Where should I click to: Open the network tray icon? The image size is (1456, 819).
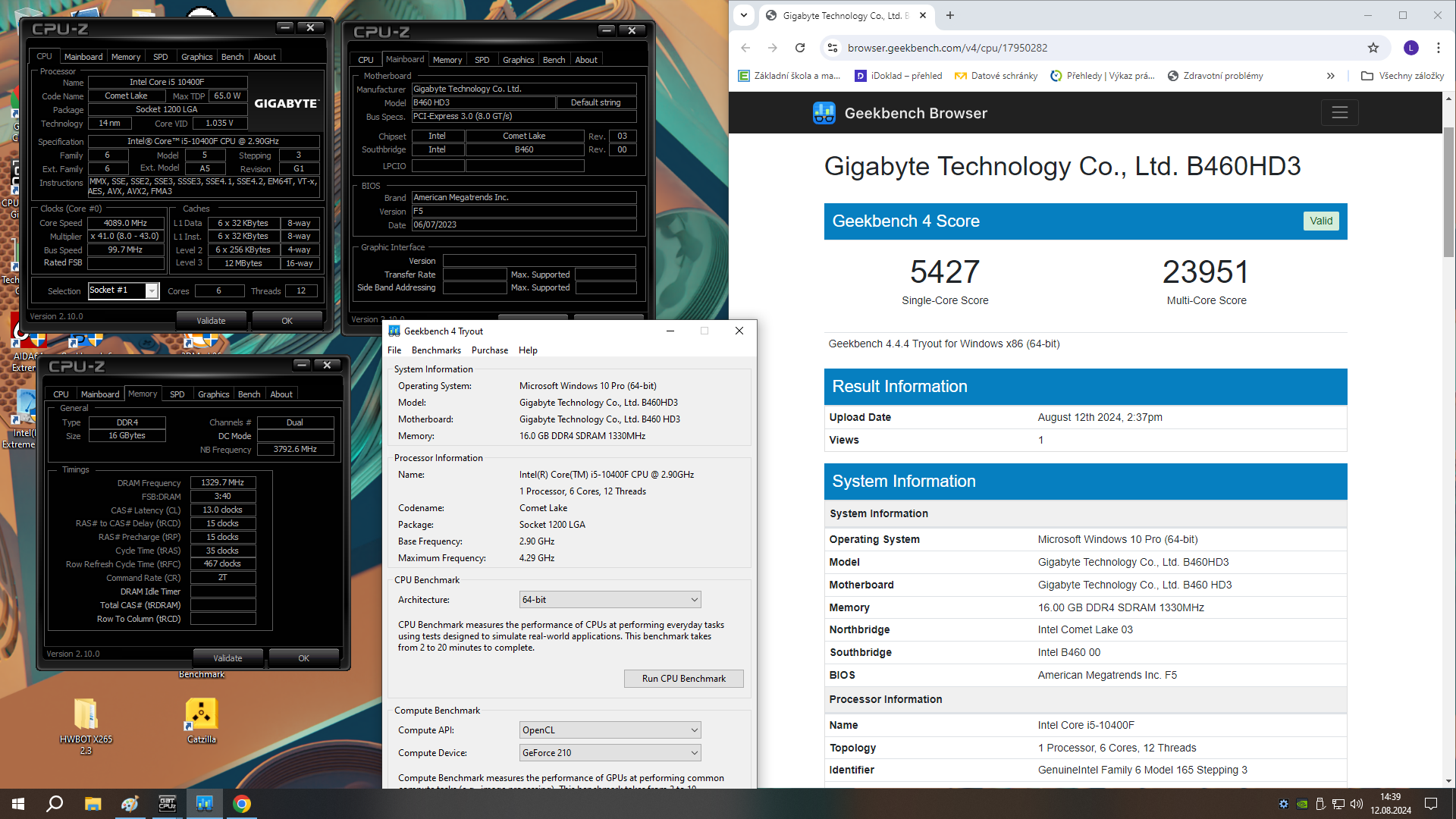pos(1338,804)
